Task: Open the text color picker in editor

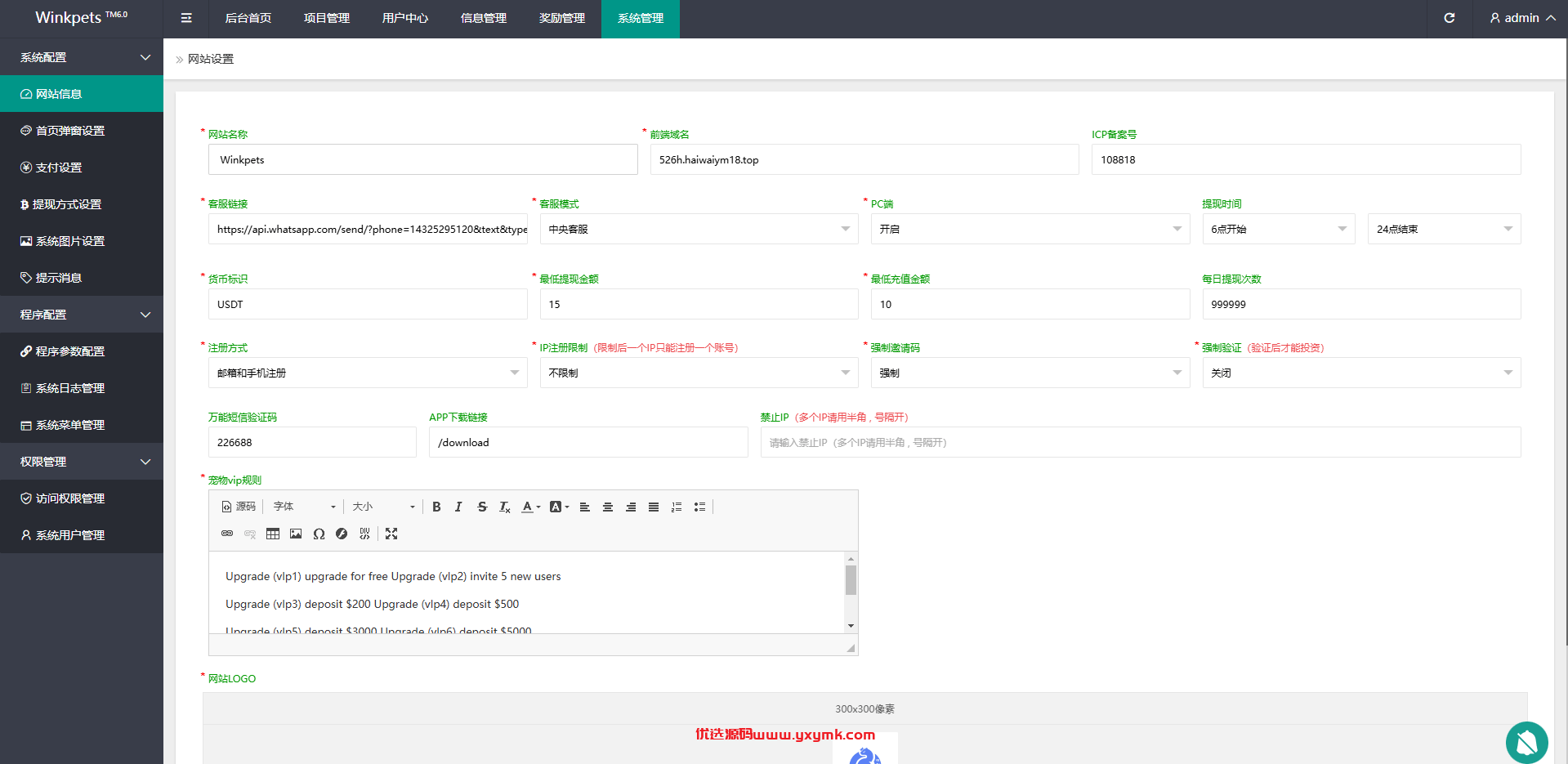Action: click(x=531, y=507)
